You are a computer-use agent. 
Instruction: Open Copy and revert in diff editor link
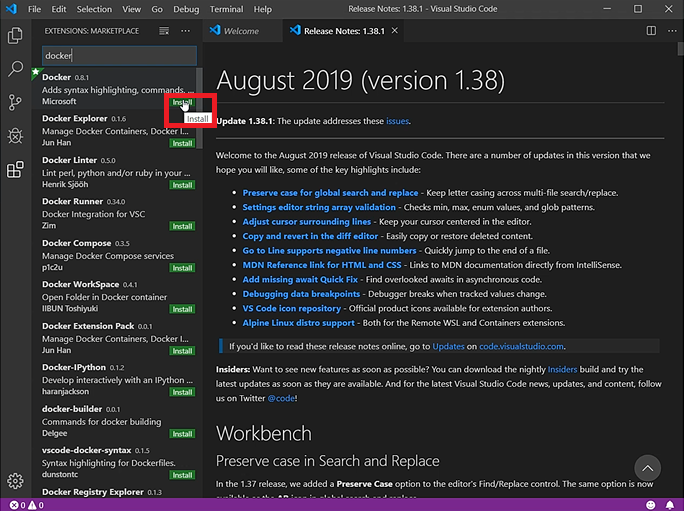pos(310,236)
